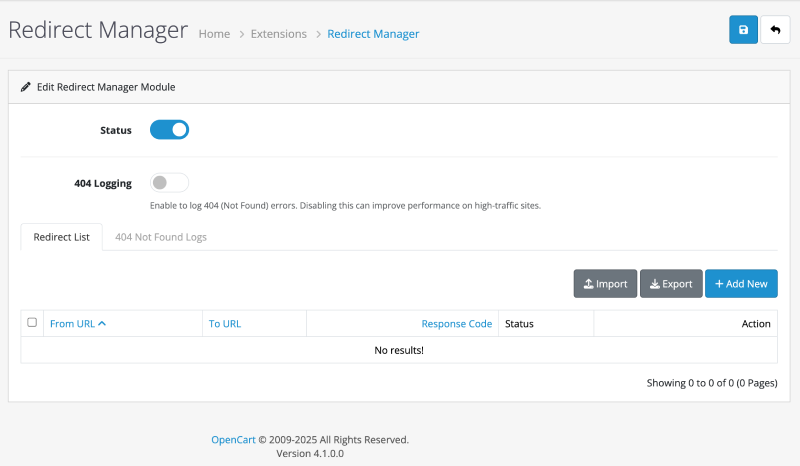Check the select-all checkbox in table header

tap(32, 323)
